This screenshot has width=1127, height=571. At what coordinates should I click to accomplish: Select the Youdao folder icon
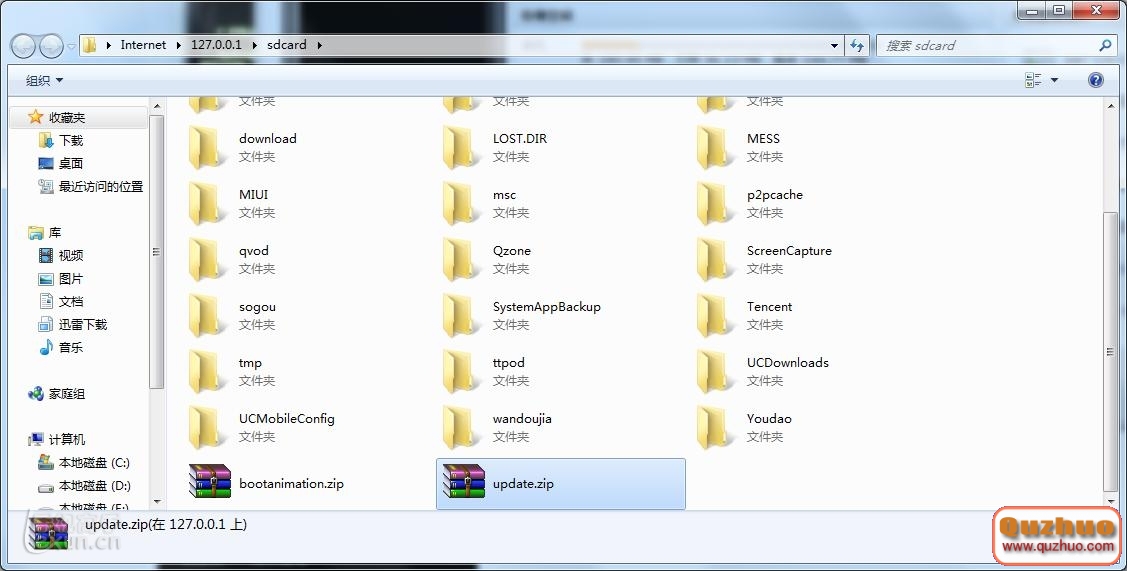[x=714, y=428]
